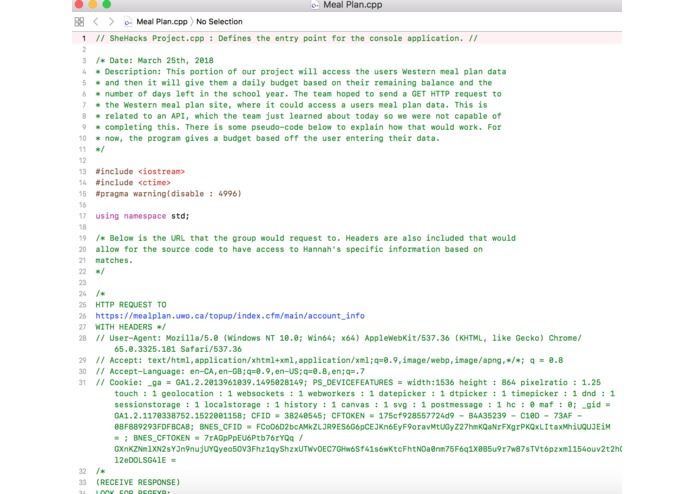The width and height of the screenshot is (695, 494).
Task: Click the Meal Plan.cpp file icon in jump bar
Action: pyautogui.click(x=128, y=22)
